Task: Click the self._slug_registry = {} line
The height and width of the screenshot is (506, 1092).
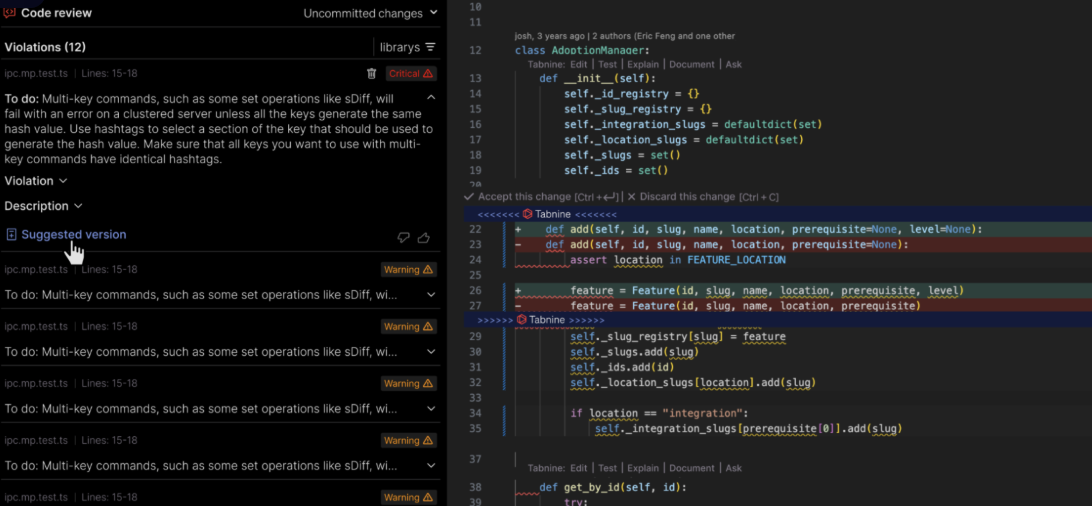Action: tap(638, 109)
